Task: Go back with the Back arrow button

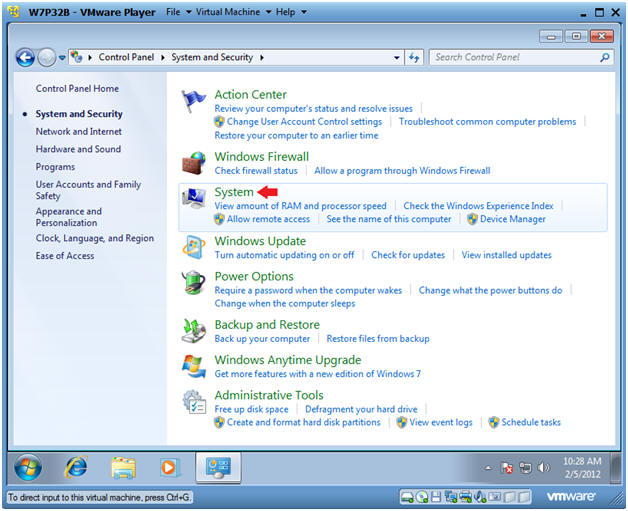Action: 25,58
